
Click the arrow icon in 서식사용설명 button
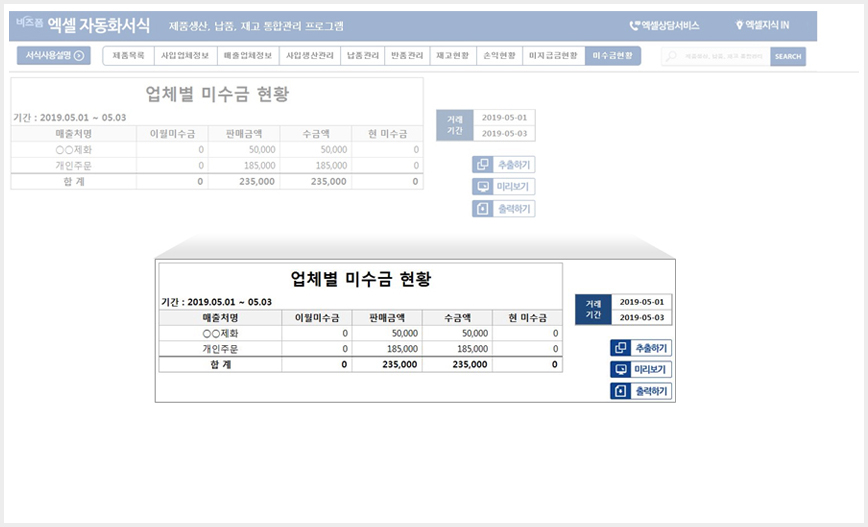[x=79, y=55]
